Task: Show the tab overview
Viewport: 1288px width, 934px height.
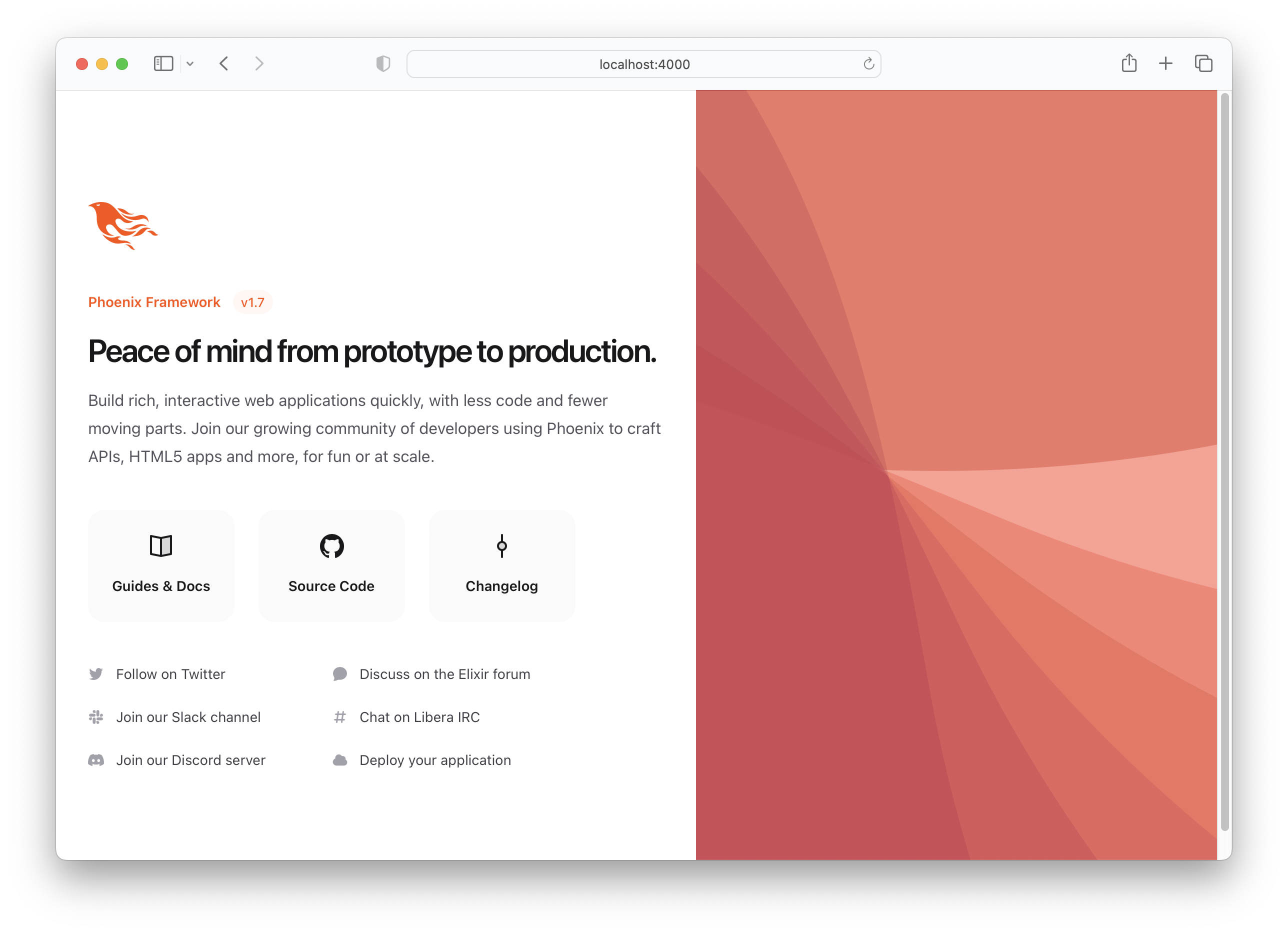Action: pyautogui.click(x=1203, y=63)
